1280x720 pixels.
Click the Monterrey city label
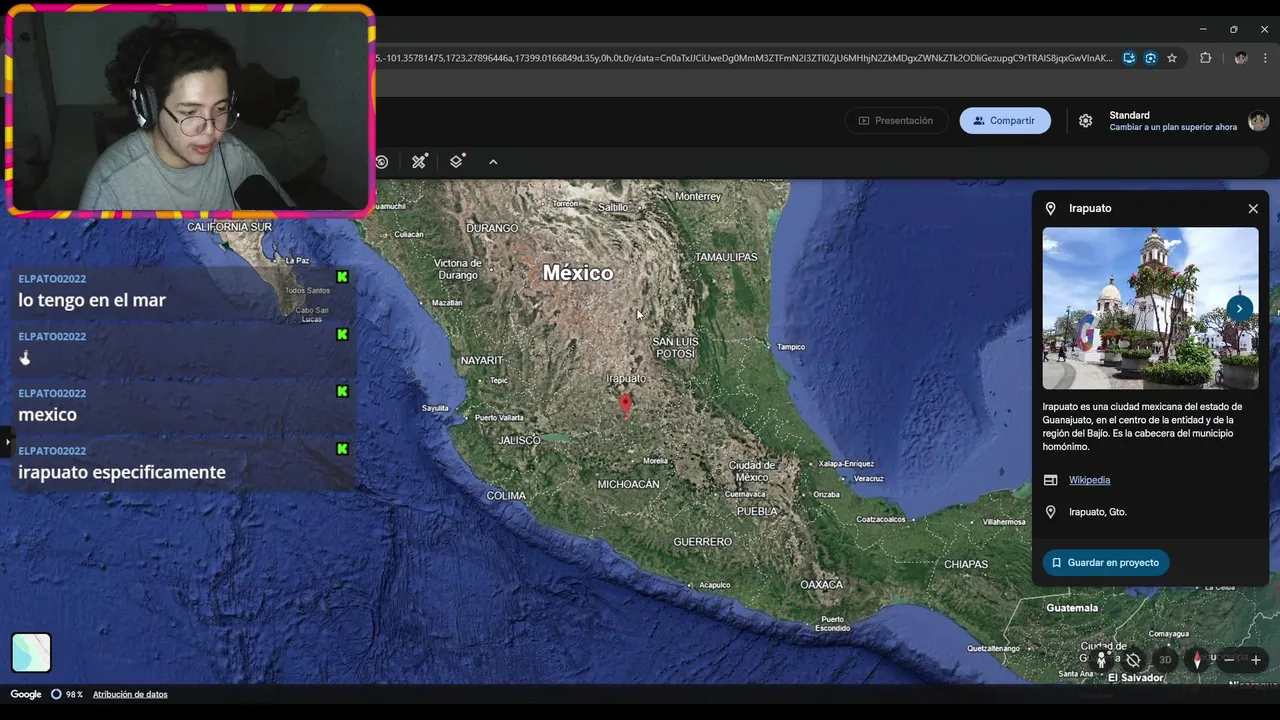698,197
